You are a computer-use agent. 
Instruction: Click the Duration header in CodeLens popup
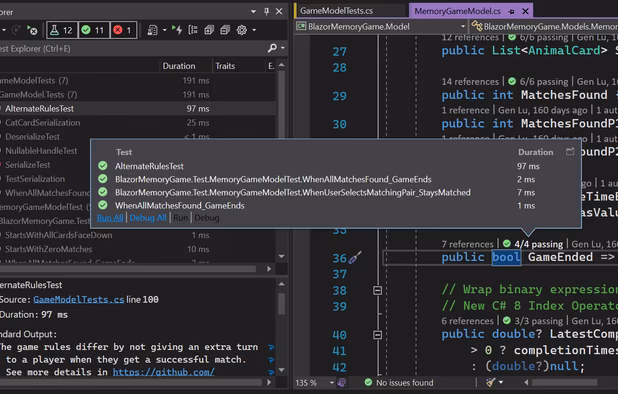[536, 152]
